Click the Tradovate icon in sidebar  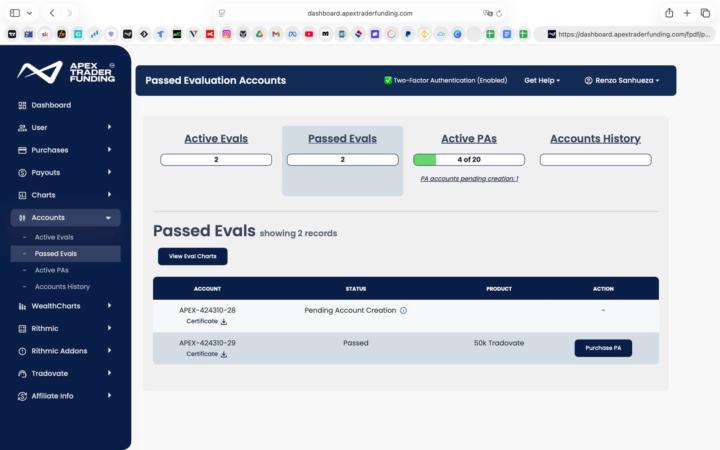pos(22,374)
